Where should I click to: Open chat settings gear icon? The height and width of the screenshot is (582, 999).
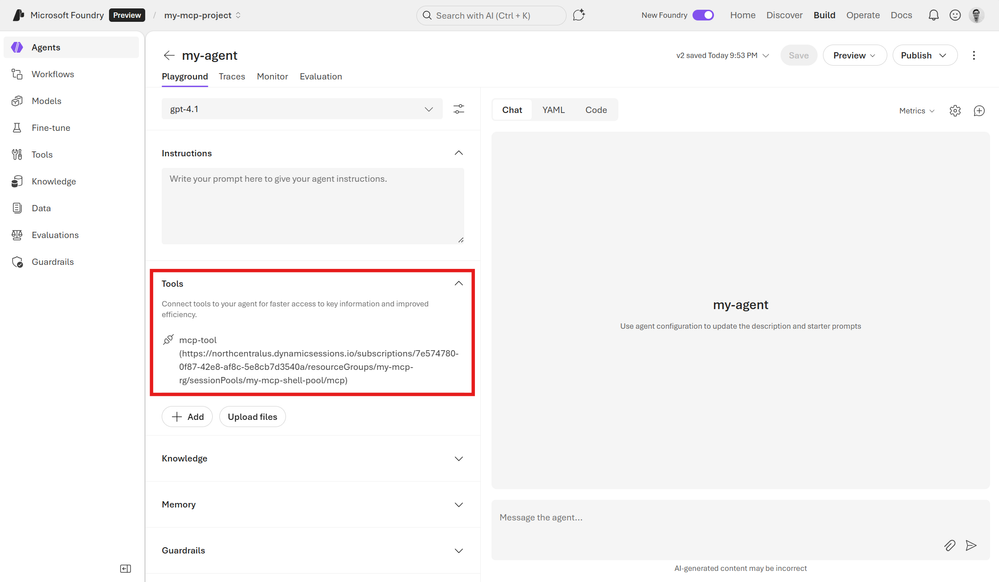pyautogui.click(x=955, y=110)
